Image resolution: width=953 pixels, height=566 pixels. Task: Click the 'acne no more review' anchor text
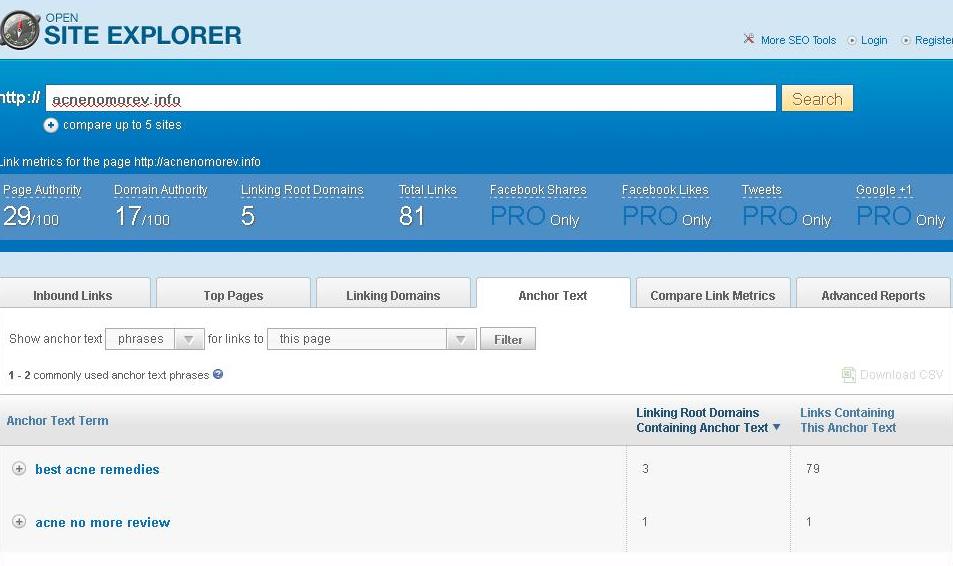(x=103, y=522)
